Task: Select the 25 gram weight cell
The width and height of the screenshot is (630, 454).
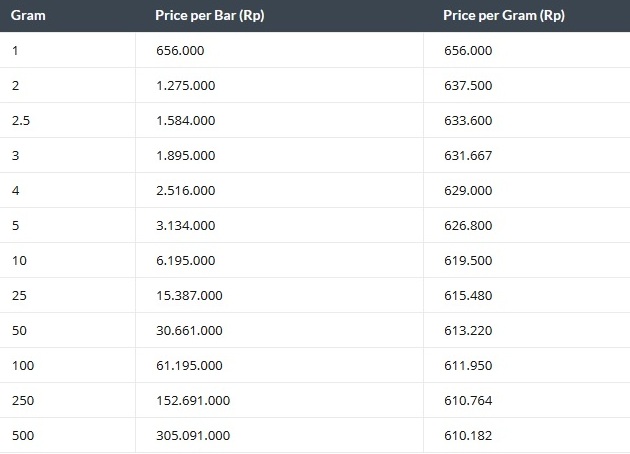Action: coord(68,295)
